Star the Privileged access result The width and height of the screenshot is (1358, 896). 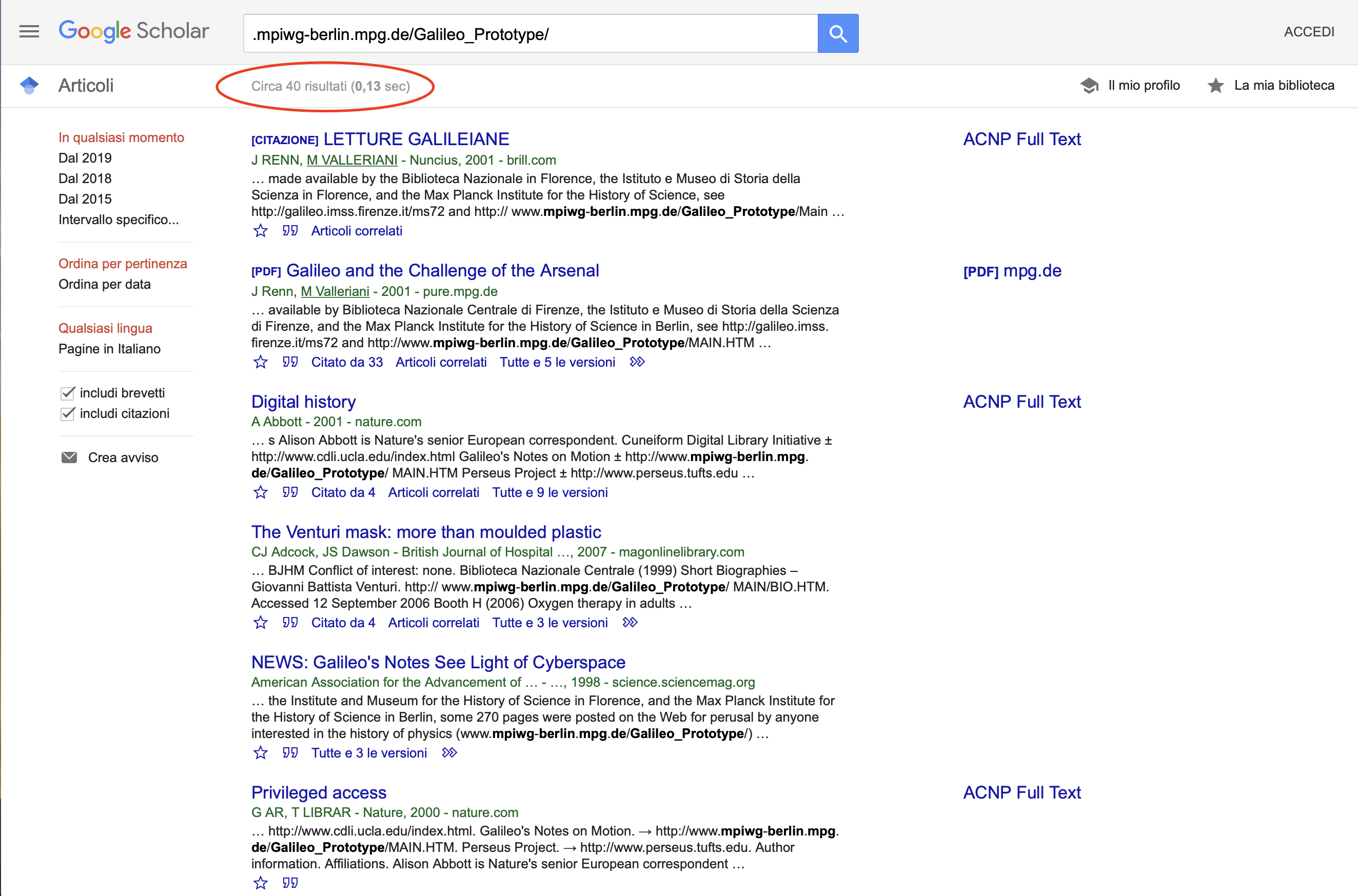coord(261,883)
